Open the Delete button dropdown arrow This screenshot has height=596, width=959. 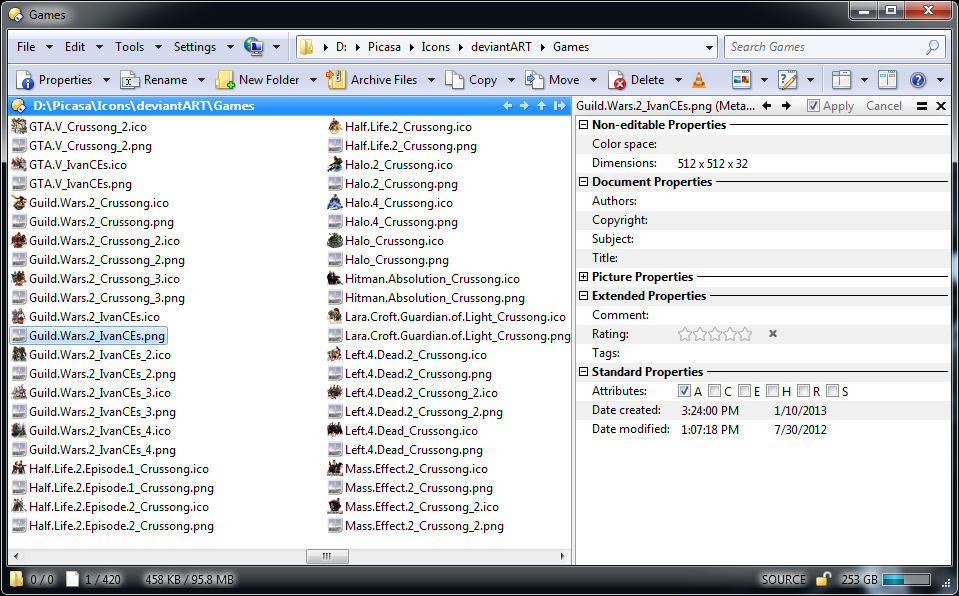678,80
